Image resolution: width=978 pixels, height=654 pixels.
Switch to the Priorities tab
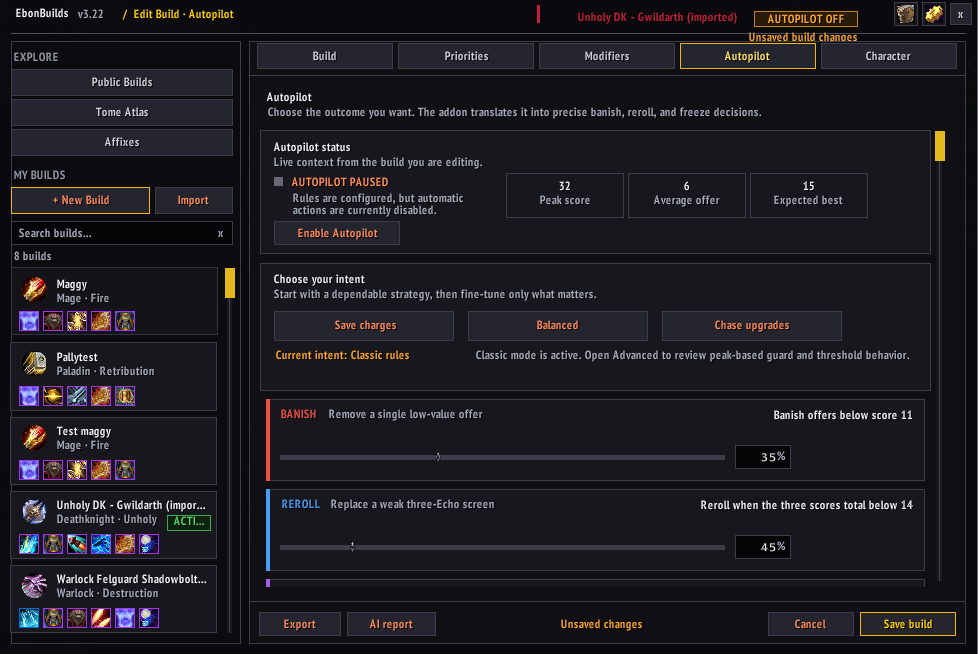(x=466, y=56)
